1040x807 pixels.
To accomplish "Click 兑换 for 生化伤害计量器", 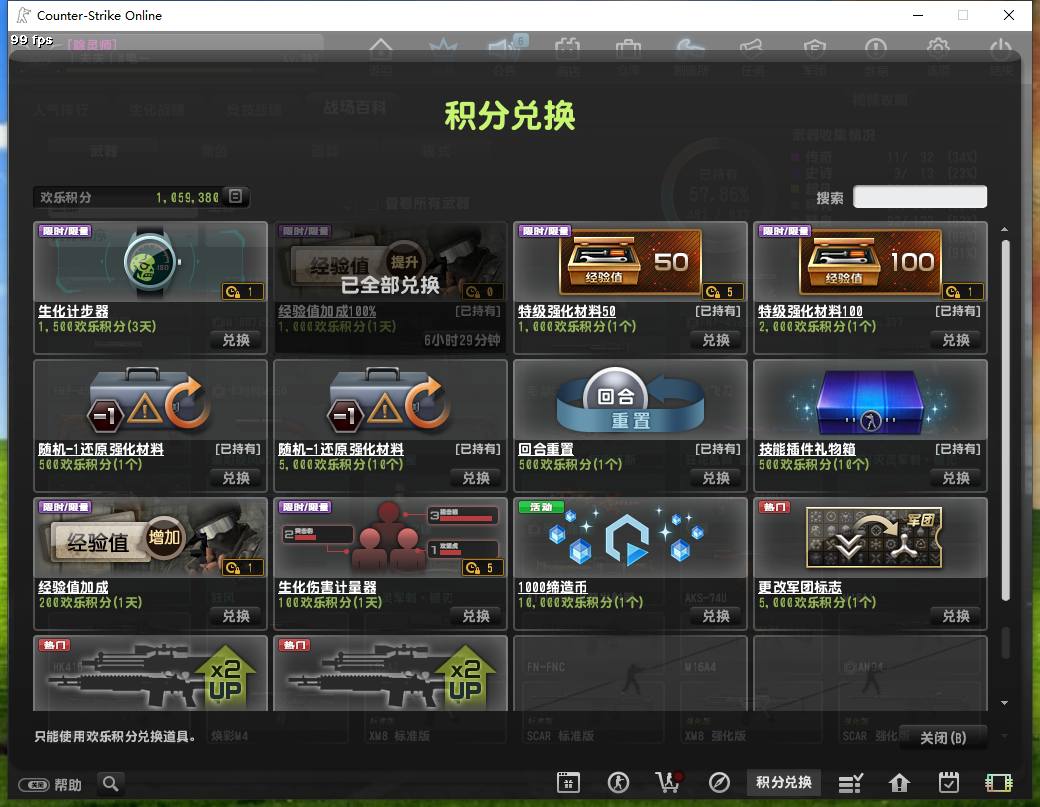I will tap(476, 616).
